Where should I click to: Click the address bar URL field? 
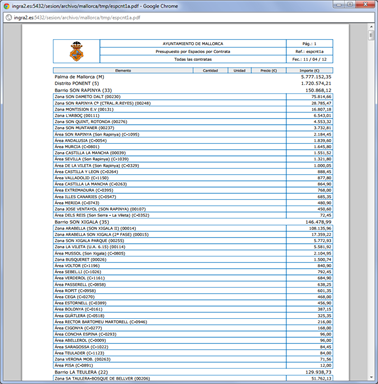tap(190, 18)
